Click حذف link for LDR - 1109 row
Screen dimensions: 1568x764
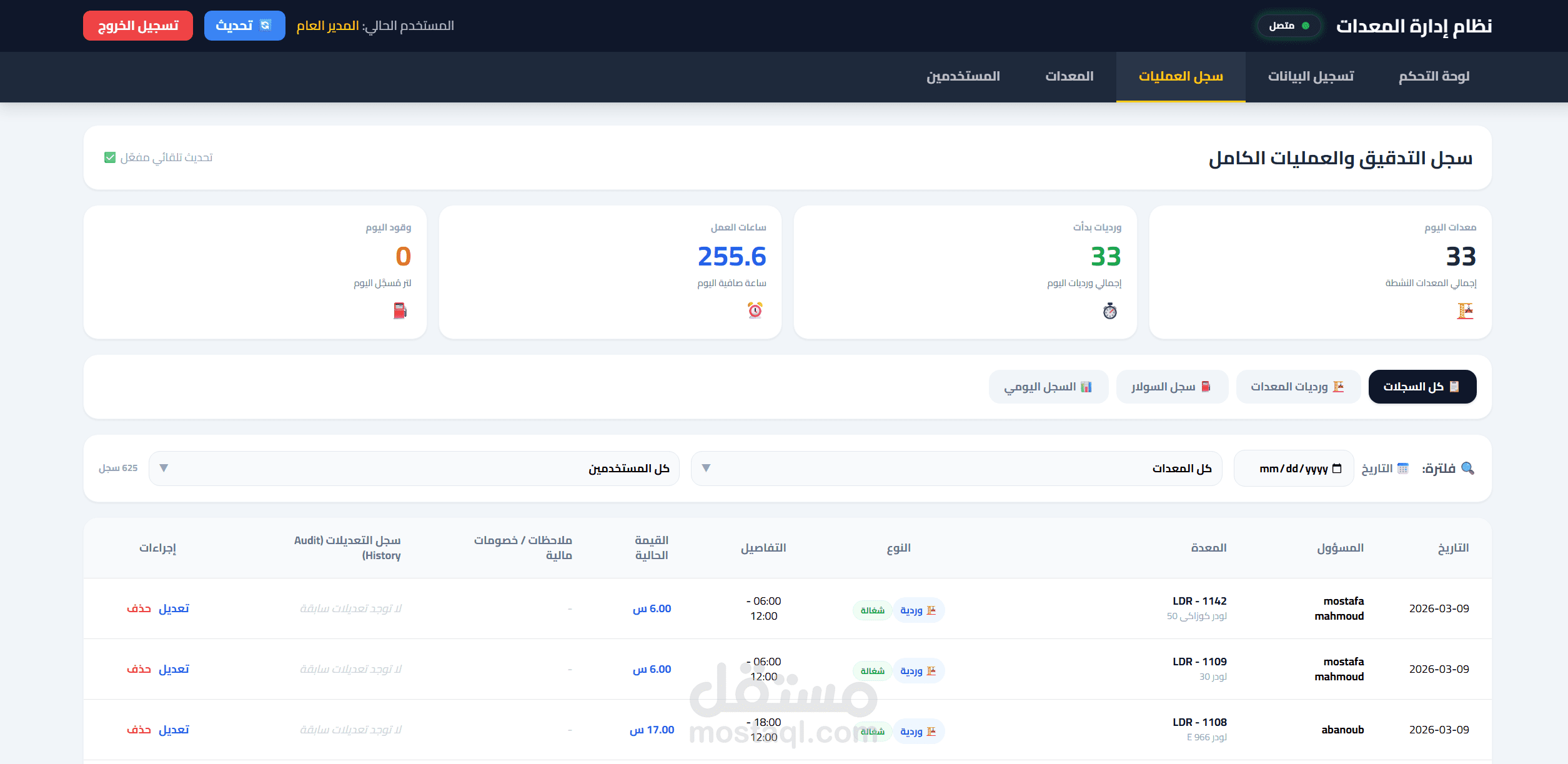click(139, 669)
